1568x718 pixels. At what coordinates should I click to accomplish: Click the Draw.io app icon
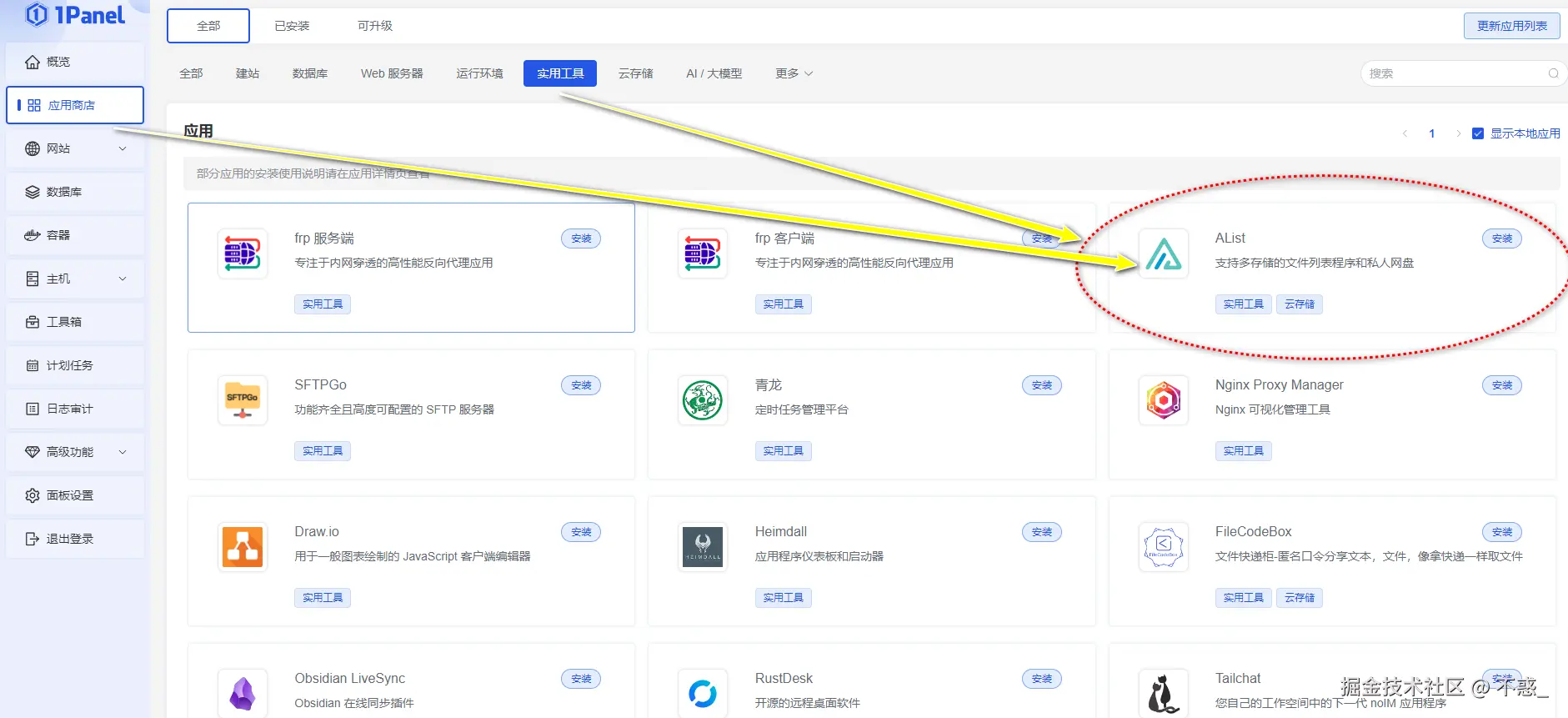click(x=243, y=547)
